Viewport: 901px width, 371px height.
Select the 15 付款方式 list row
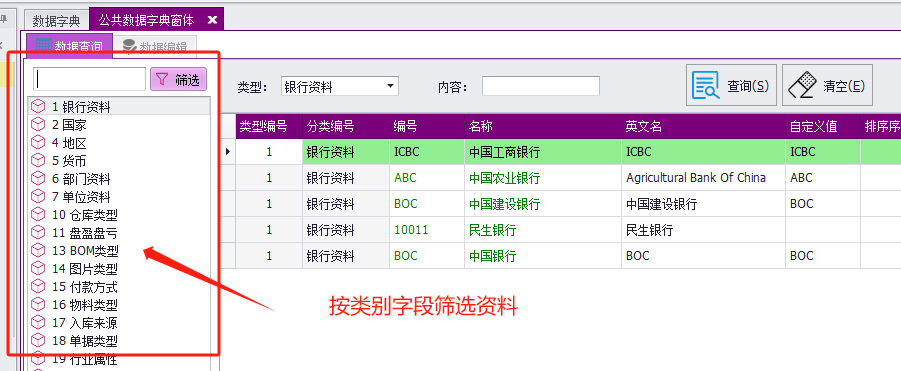click(x=119, y=287)
